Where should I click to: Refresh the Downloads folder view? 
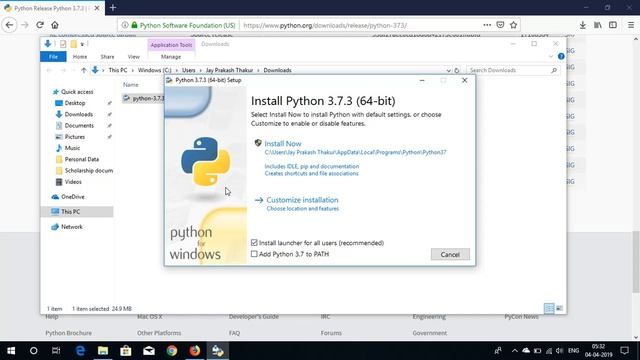(x=457, y=70)
